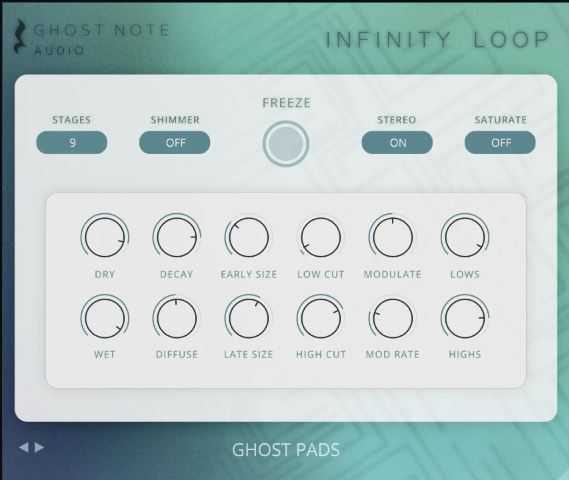Click the Mod Rate knob
The height and width of the screenshot is (480, 569).
coord(393,319)
